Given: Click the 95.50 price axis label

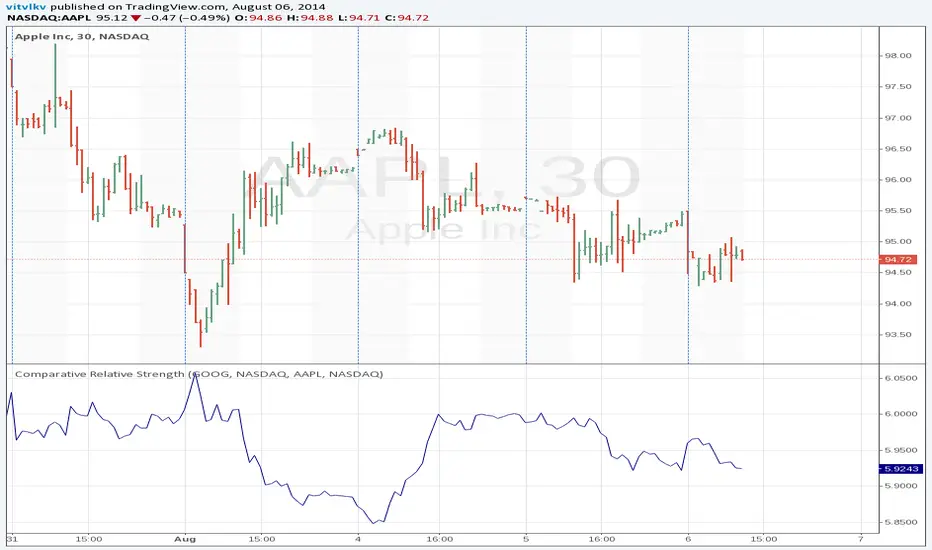Looking at the screenshot, I should 898,210.
